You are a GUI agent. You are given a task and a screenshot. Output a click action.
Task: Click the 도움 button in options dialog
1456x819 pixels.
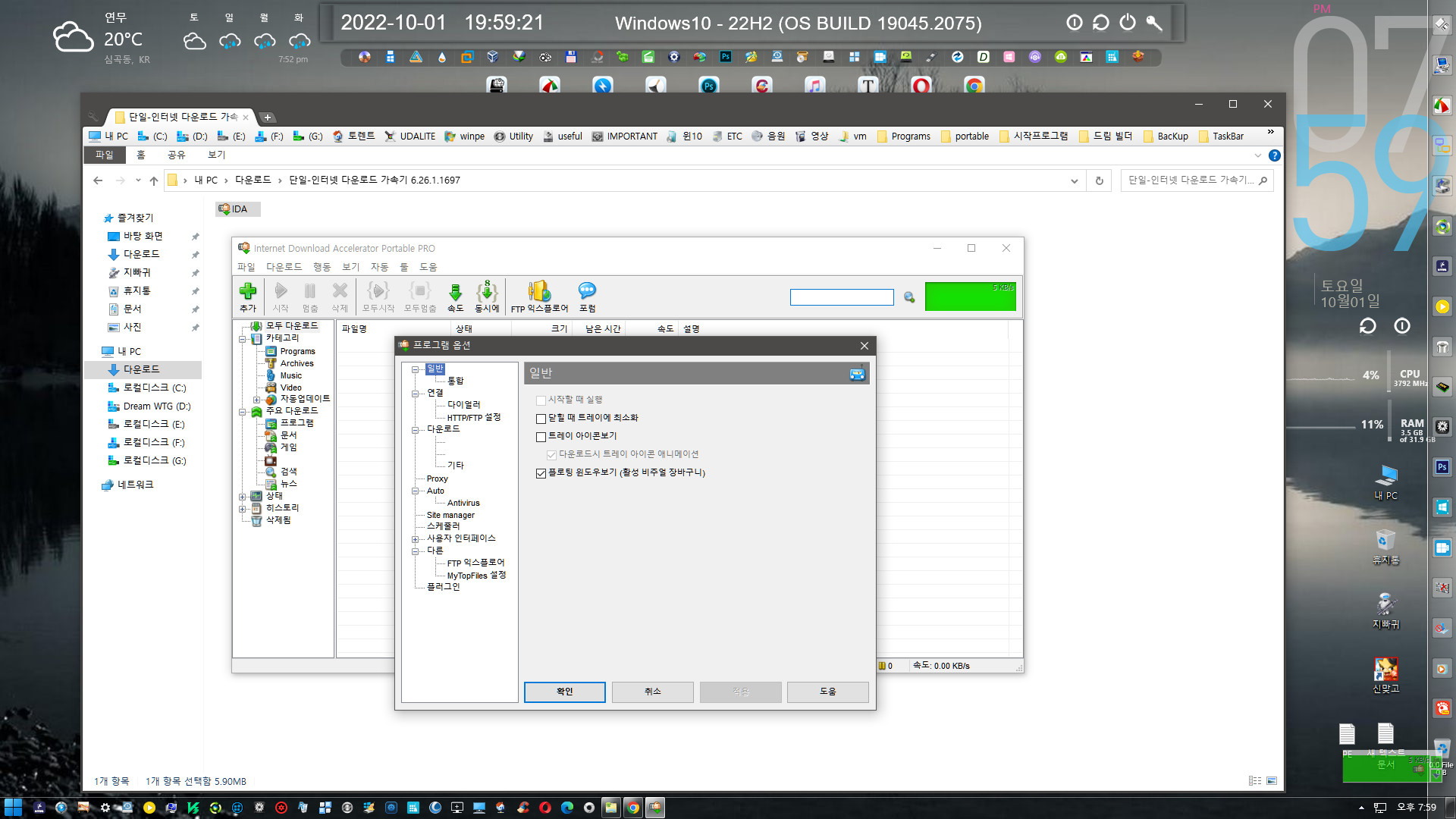coord(827,692)
